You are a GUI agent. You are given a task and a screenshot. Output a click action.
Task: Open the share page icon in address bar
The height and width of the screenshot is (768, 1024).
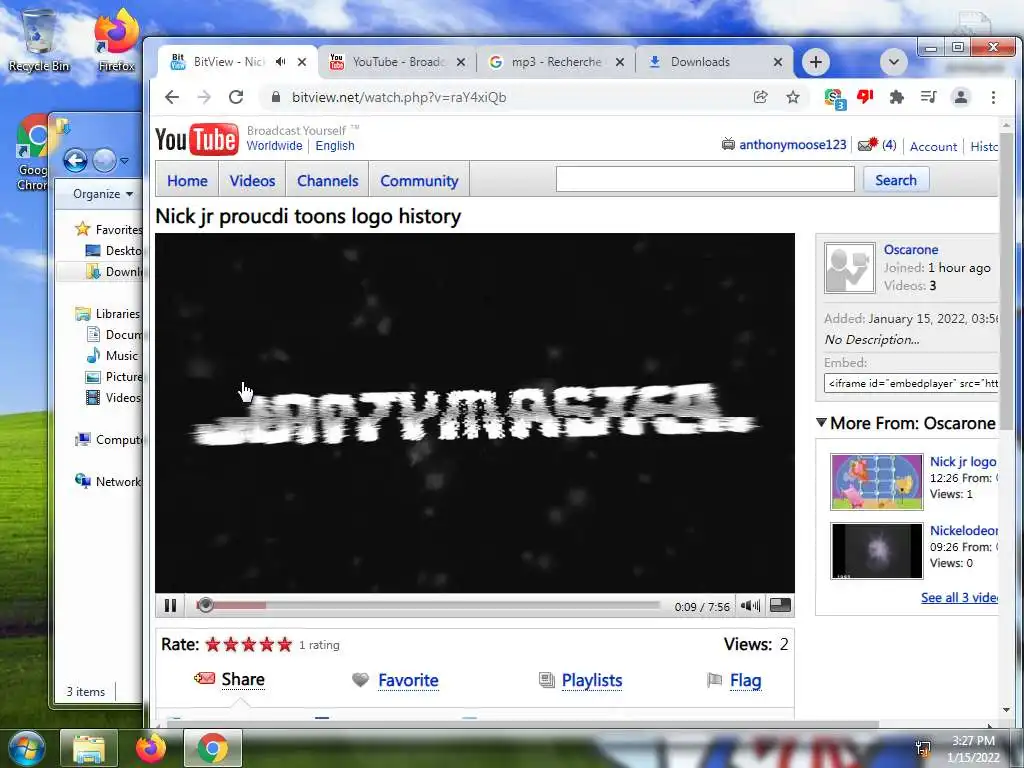(x=760, y=97)
